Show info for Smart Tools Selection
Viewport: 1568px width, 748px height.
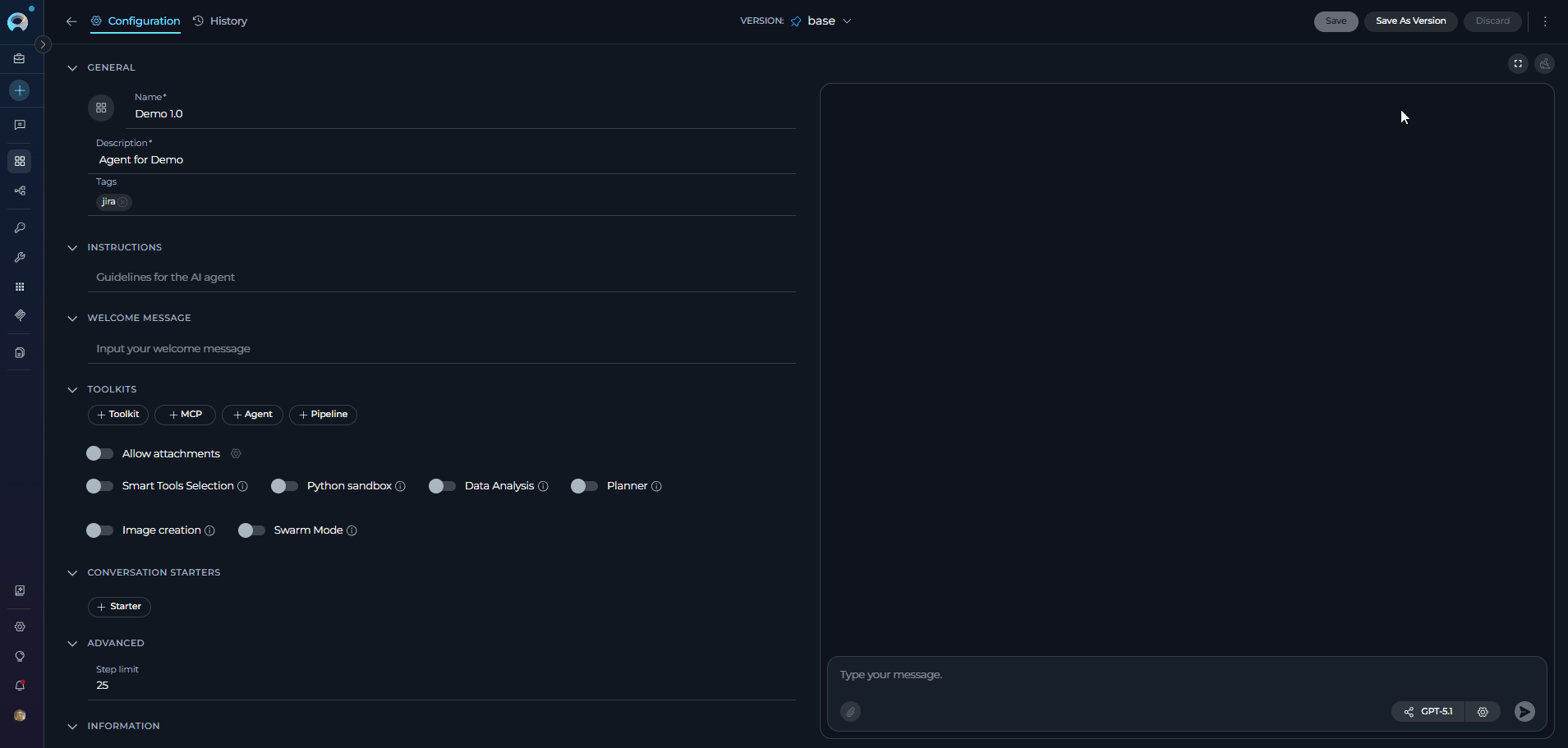pos(242,486)
